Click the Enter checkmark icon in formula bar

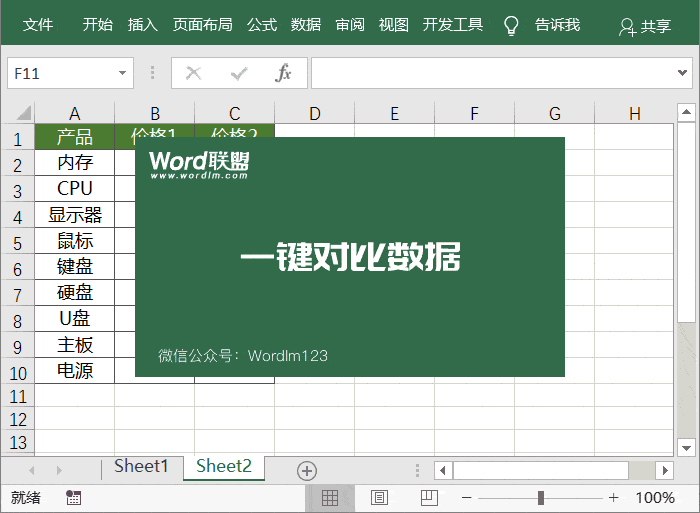[x=239, y=73]
